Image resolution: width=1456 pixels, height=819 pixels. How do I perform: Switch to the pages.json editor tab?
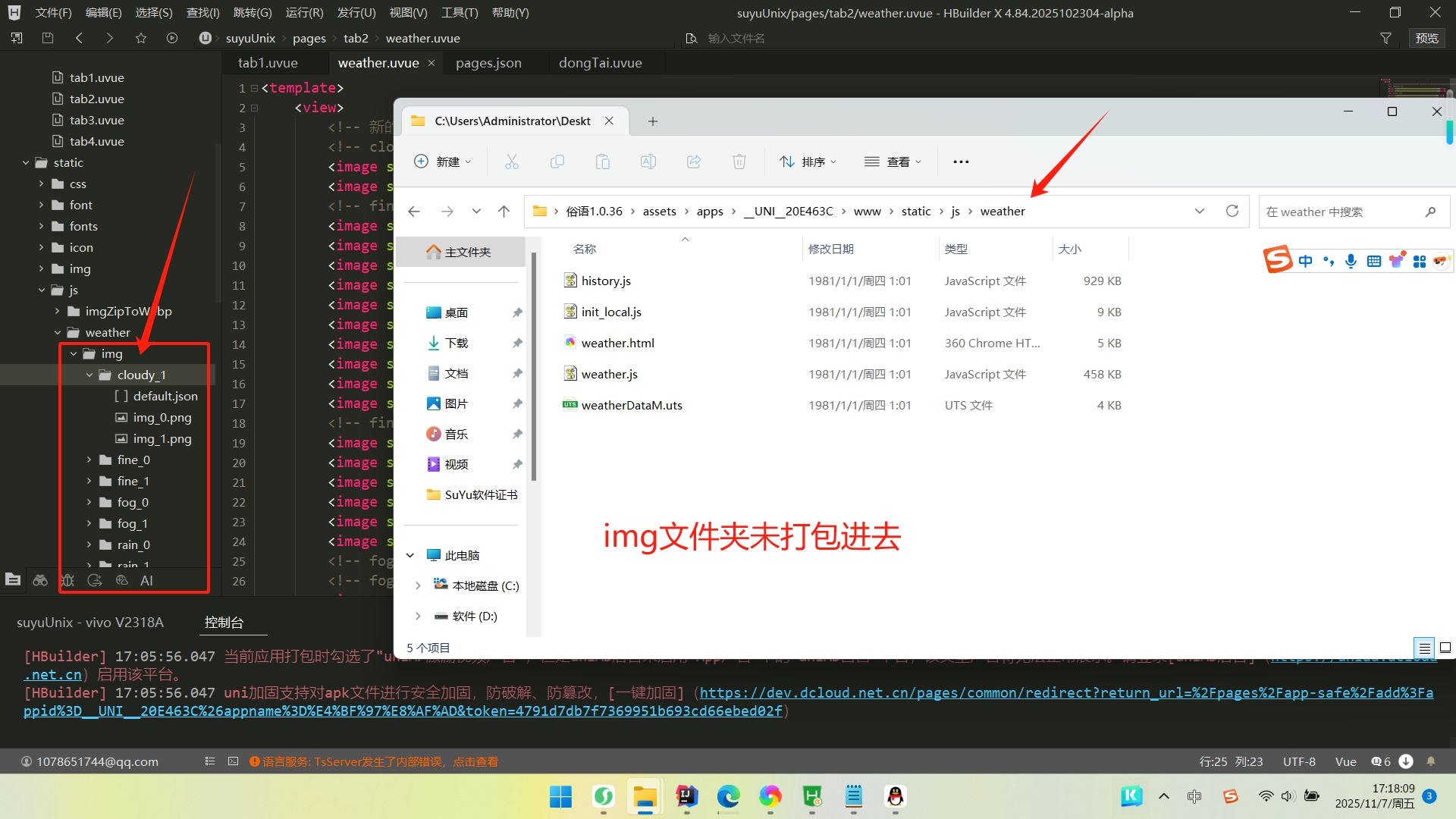point(488,63)
